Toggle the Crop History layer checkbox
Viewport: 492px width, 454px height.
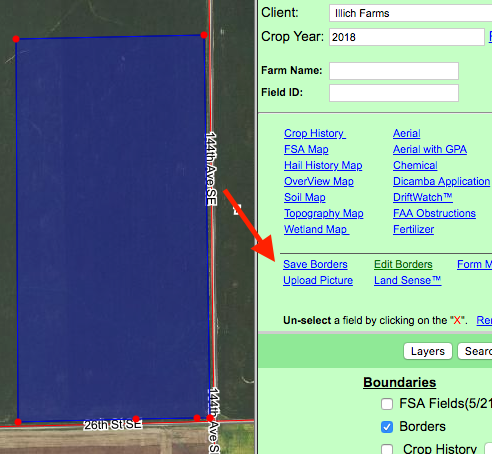click(387, 449)
